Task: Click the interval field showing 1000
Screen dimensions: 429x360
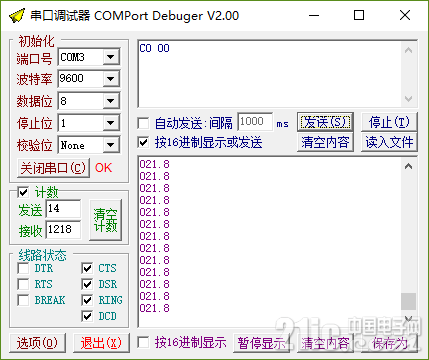Action: point(255,122)
